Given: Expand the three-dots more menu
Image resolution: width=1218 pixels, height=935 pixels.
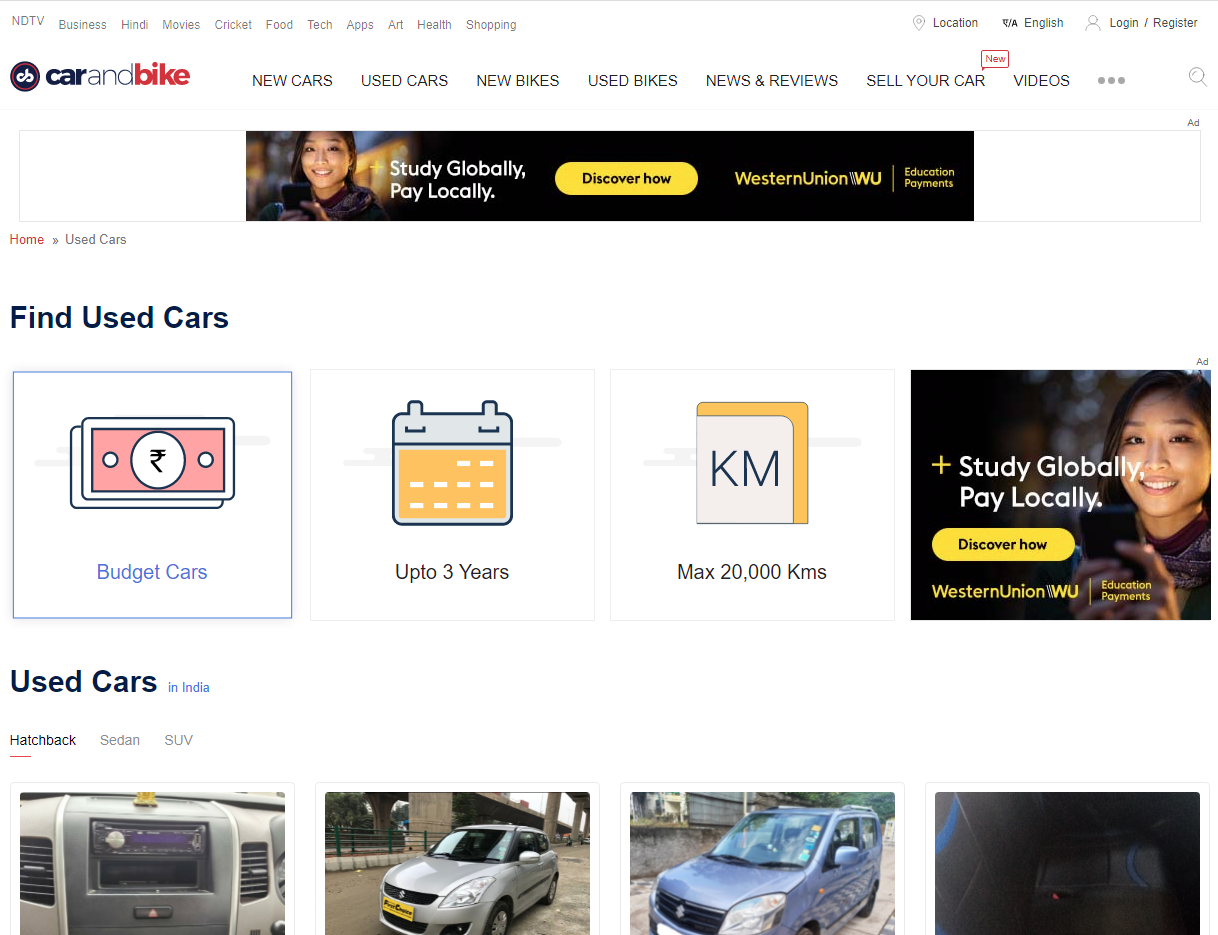Looking at the screenshot, I should [1111, 81].
